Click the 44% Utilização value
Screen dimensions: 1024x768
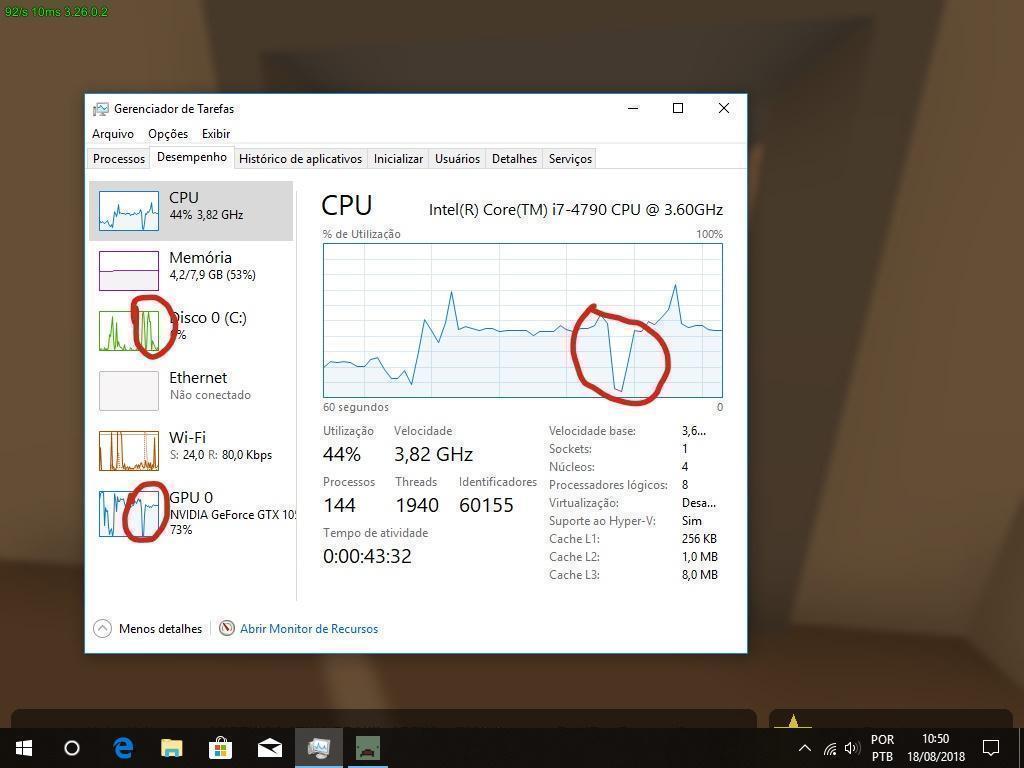342,455
